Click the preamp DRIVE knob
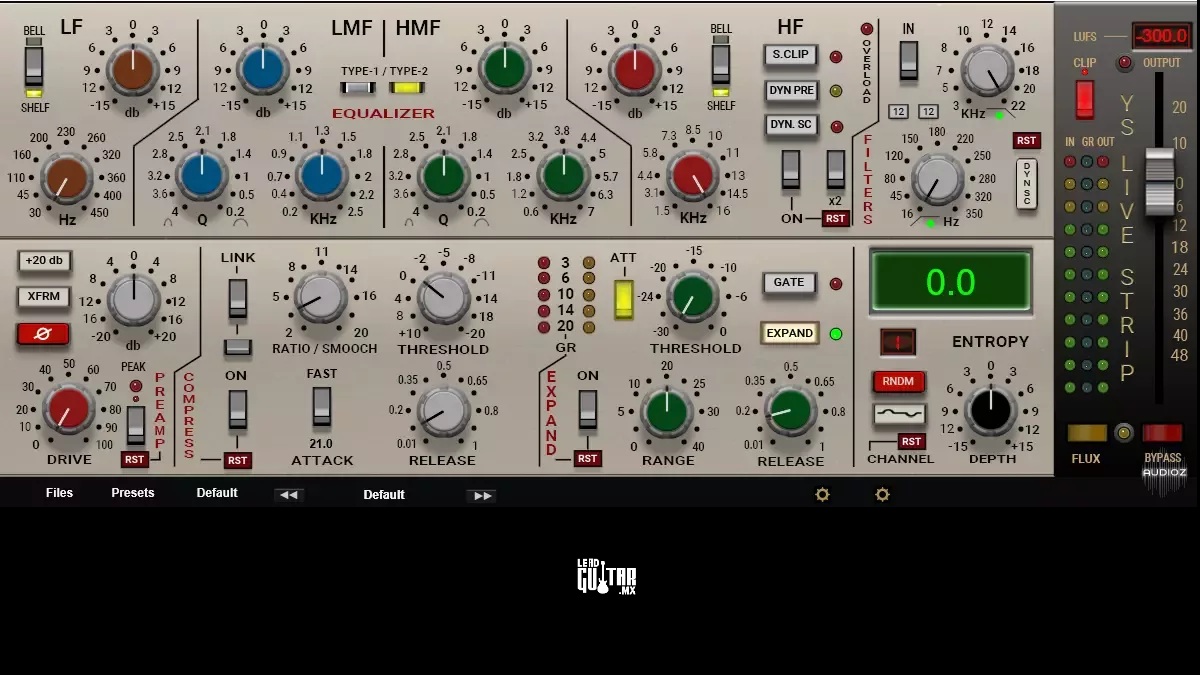This screenshot has width=1200, height=675. (x=69, y=411)
